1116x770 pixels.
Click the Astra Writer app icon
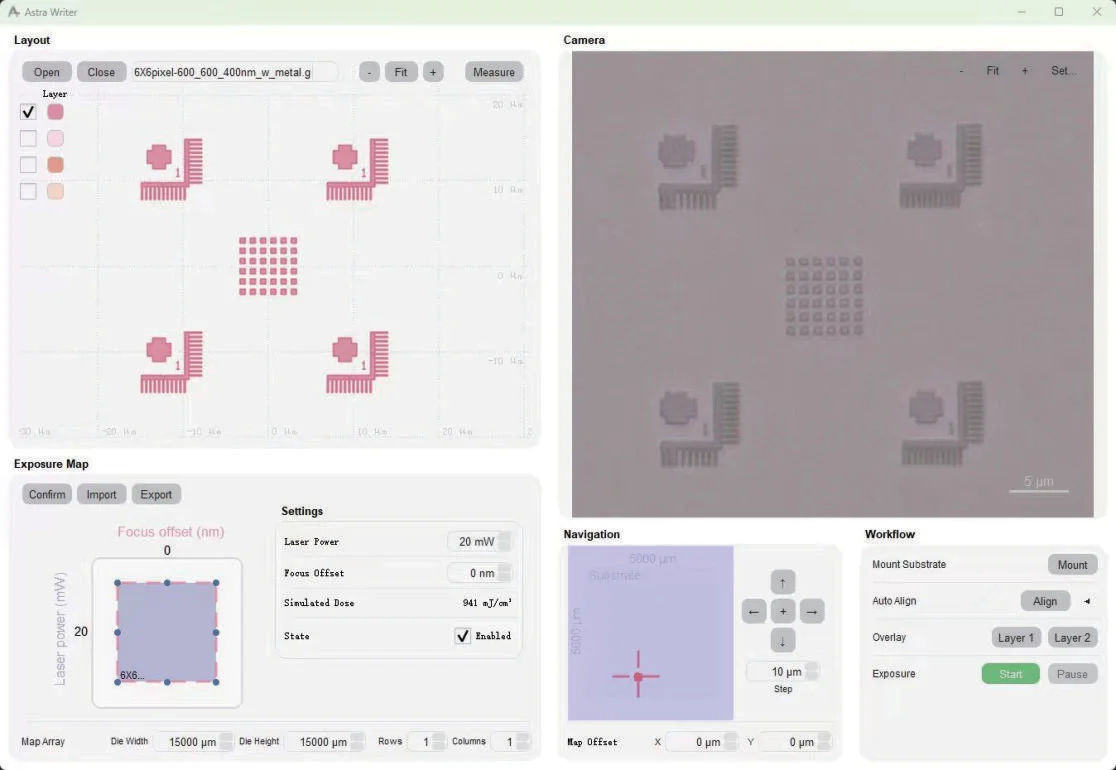[x=14, y=11]
